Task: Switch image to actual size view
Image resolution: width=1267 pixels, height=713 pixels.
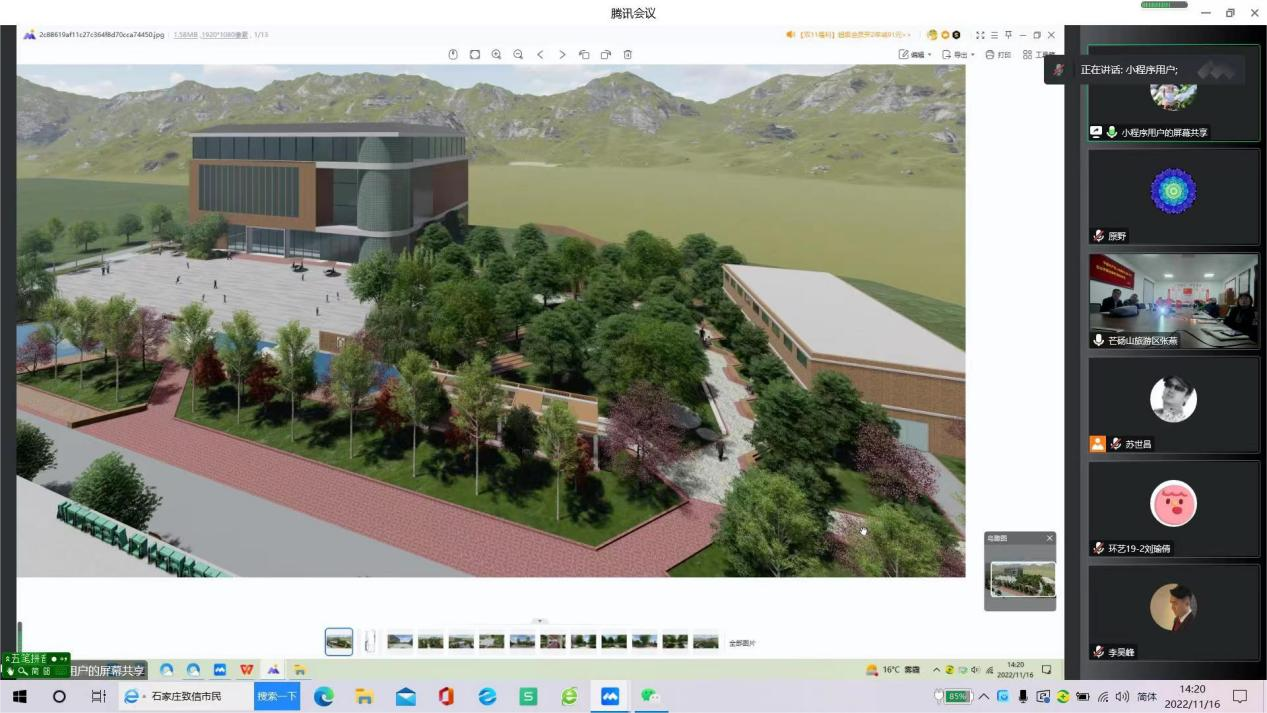Action: click(x=474, y=55)
